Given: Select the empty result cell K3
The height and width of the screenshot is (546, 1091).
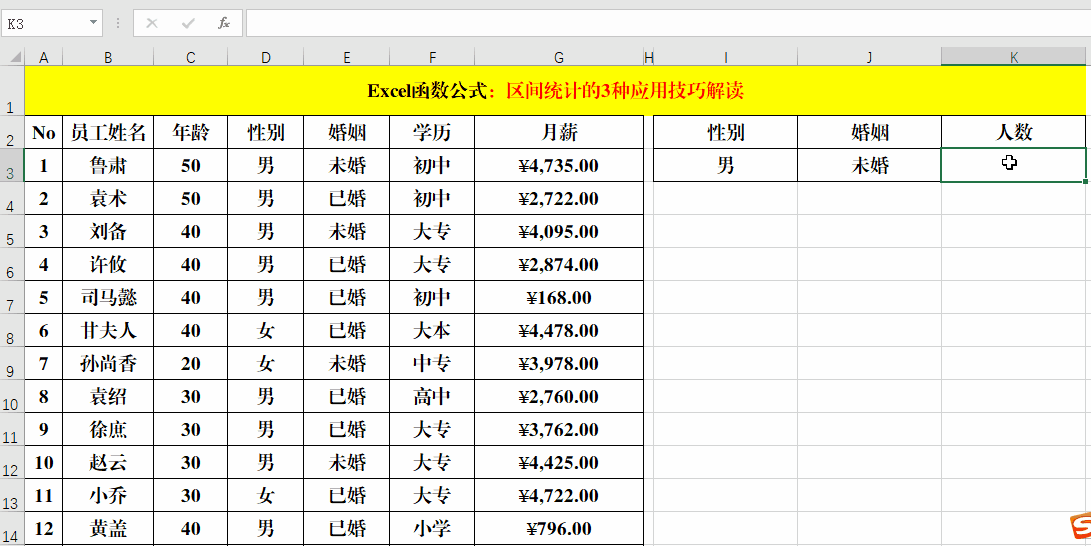Looking at the screenshot, I should point(1014,166).
